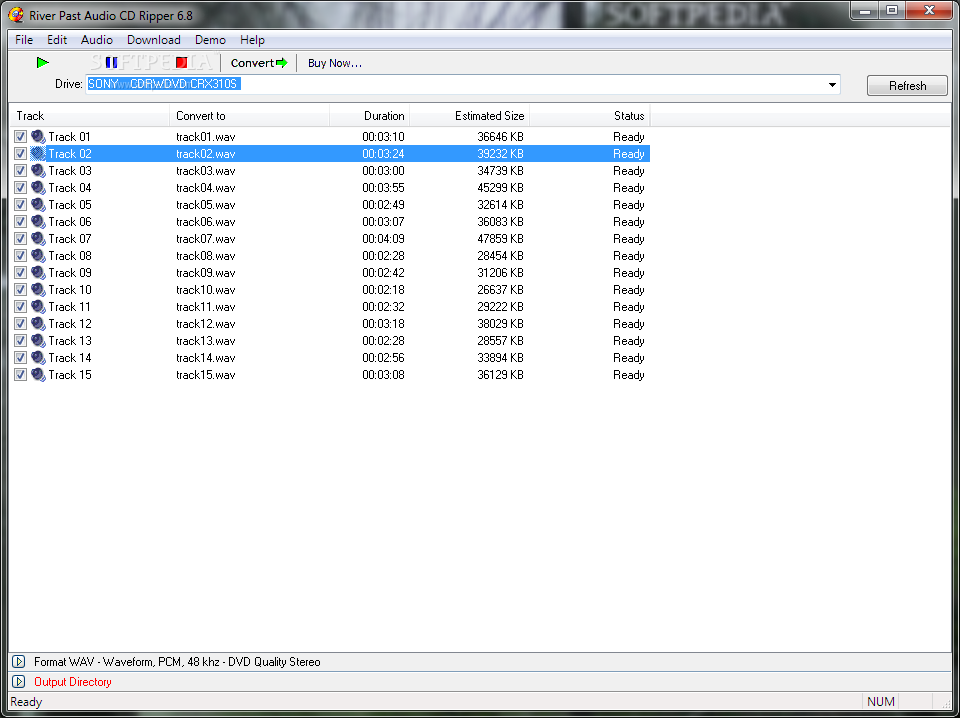Uncheck the Track 15 checkbox
The image size is (960, 718).
tap(20, 375)
